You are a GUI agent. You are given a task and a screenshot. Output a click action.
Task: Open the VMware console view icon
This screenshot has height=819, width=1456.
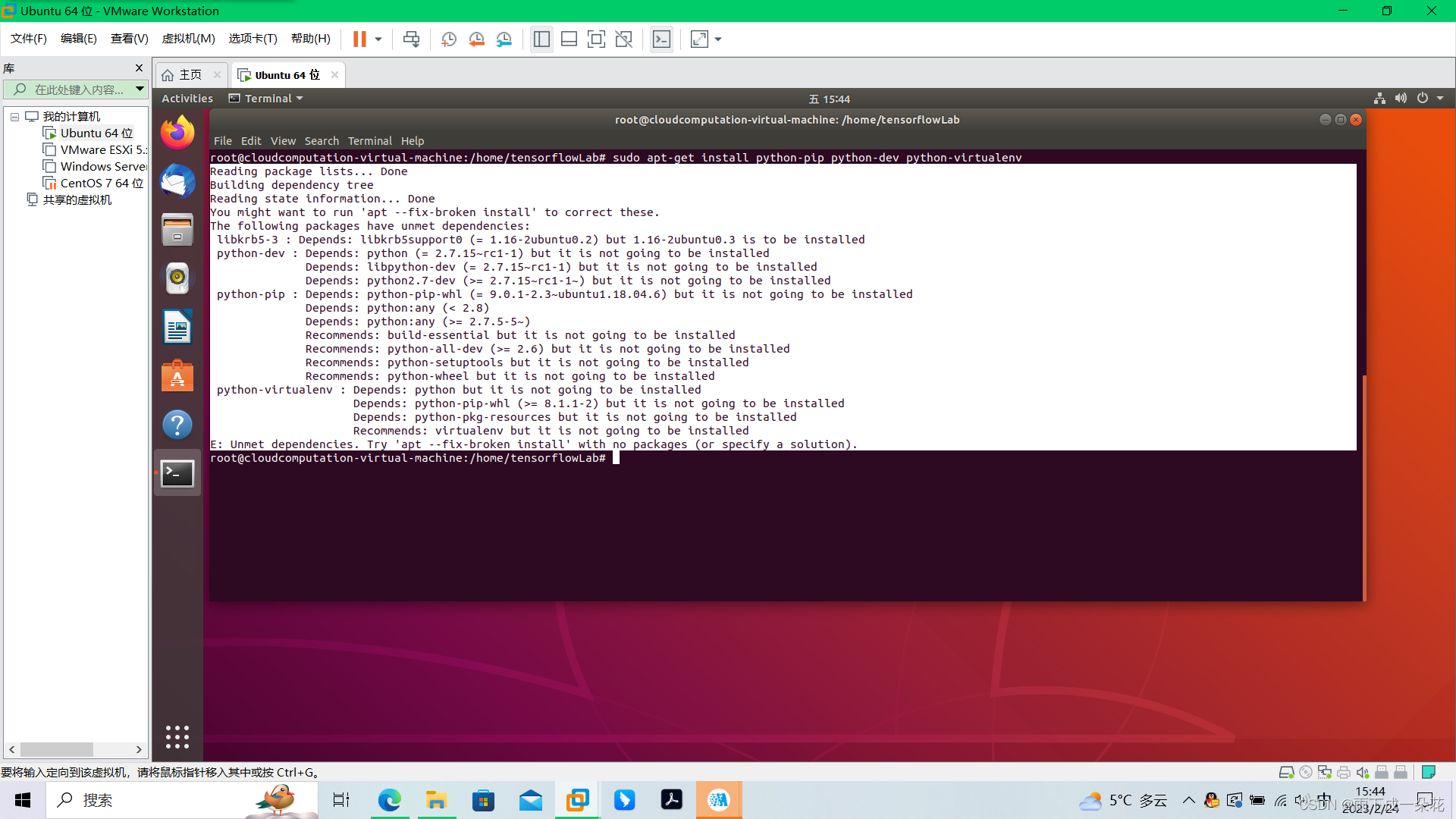[x=661, y=39]
